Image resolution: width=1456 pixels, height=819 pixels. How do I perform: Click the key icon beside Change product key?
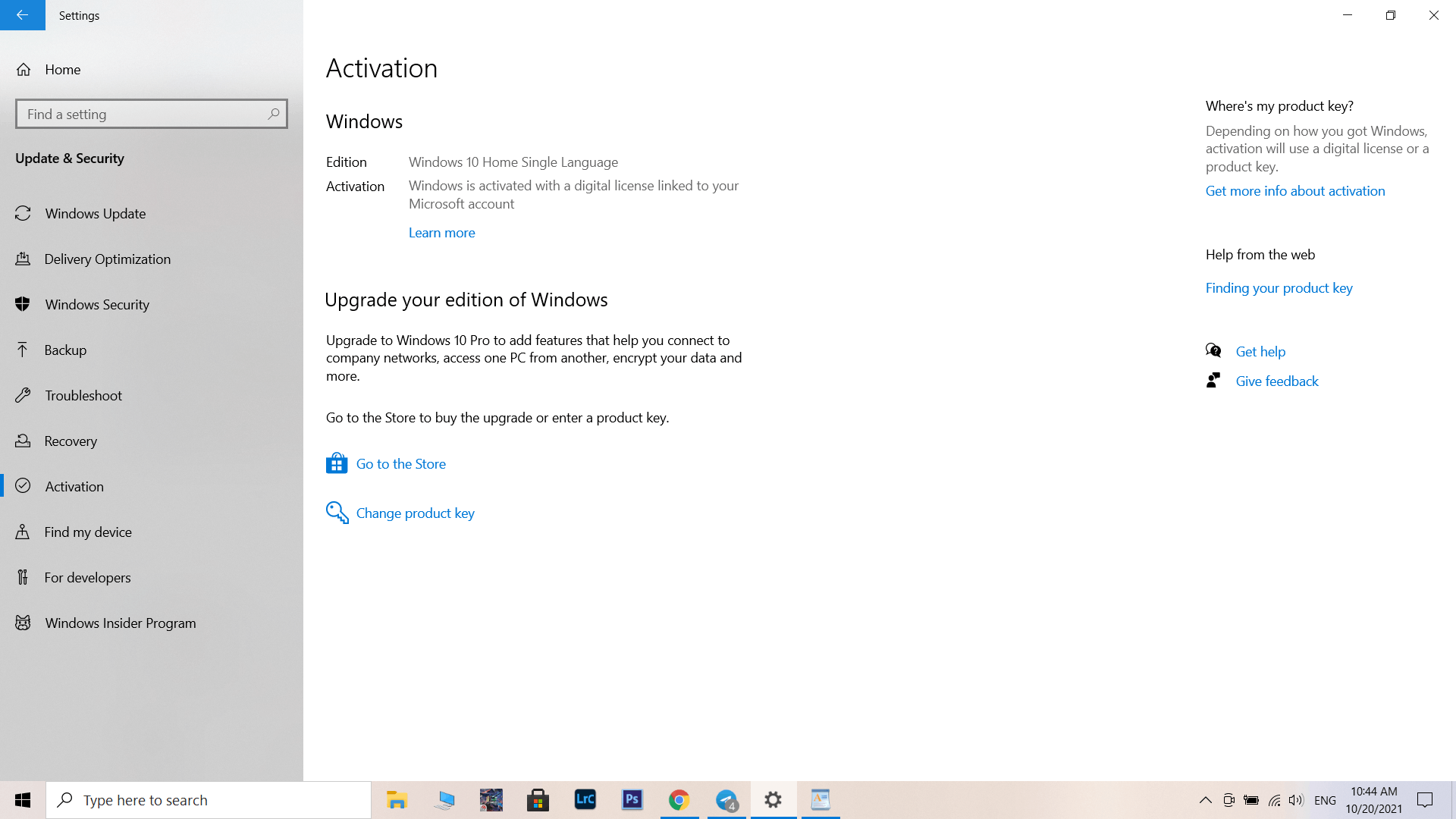click(337, 513)
